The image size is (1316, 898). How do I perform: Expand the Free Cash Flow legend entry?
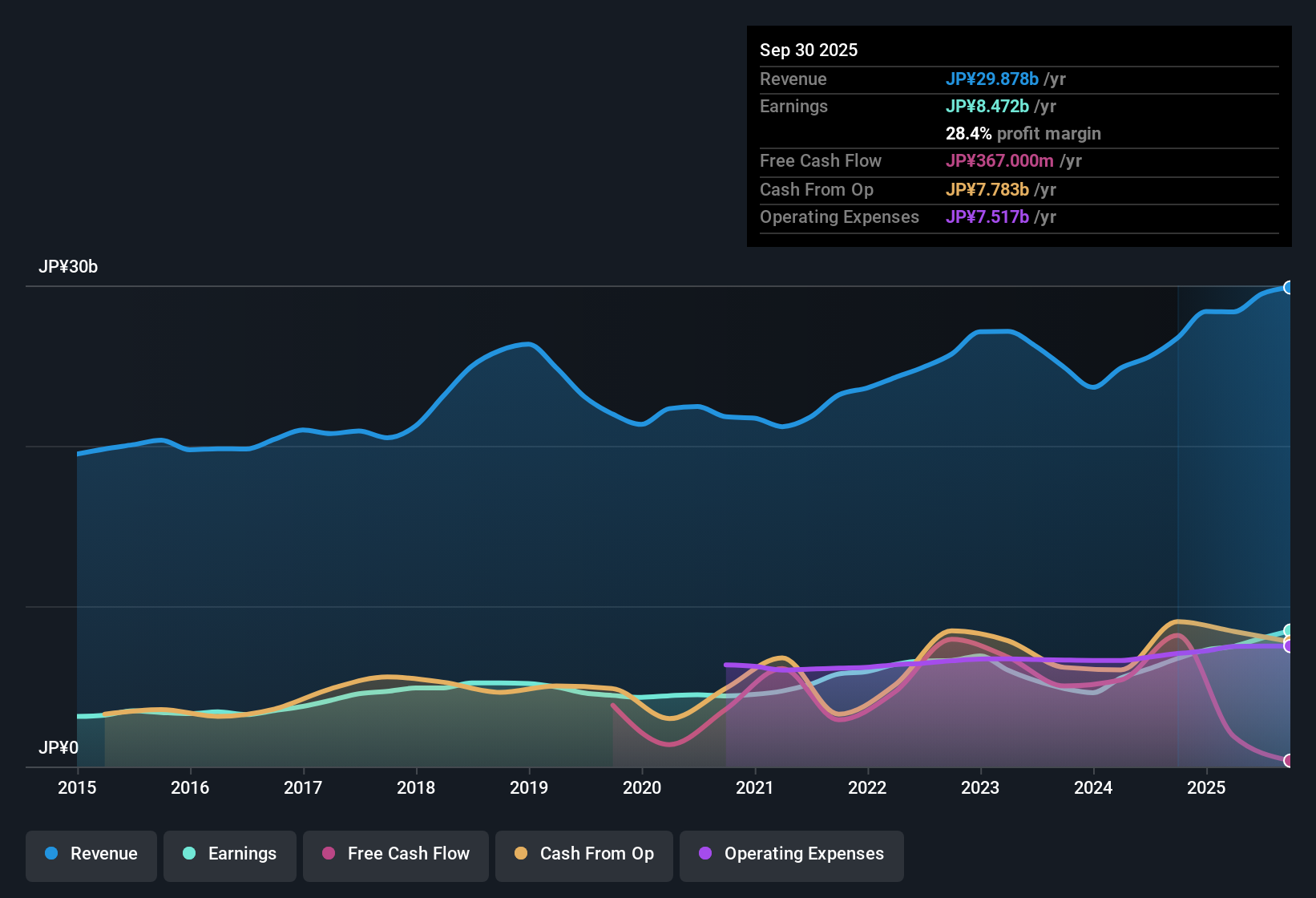pyautogui.click(x=395, y=854)
